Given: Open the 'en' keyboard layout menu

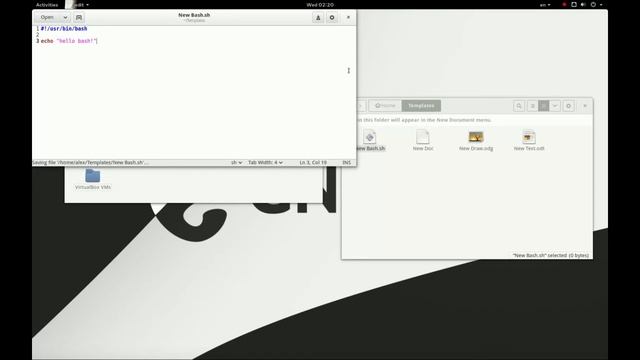Looking at the screenshot, I should coord(545,5).
